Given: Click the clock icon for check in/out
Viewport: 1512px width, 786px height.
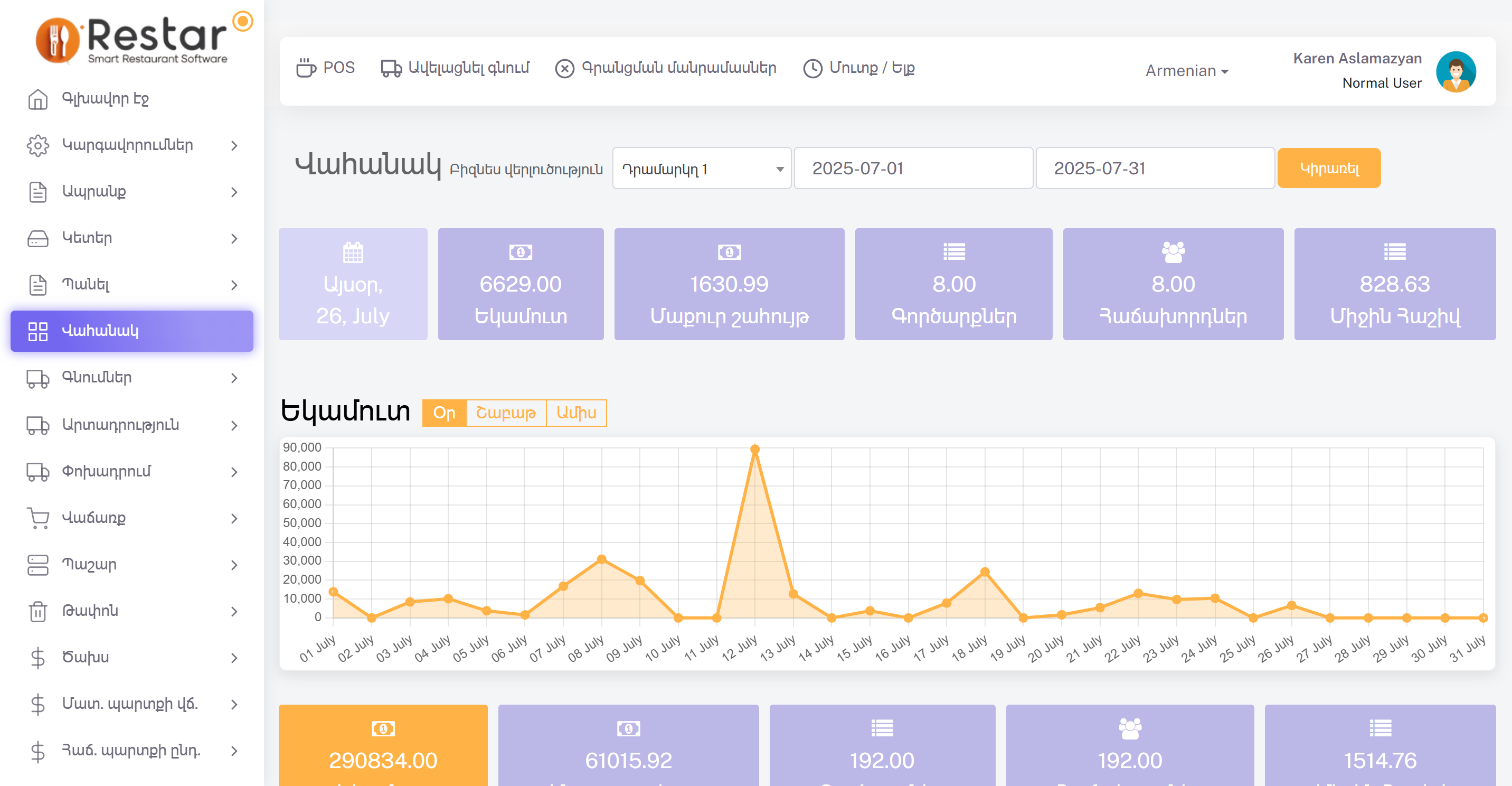Looking at the screenshot, I should coord(812,69).
